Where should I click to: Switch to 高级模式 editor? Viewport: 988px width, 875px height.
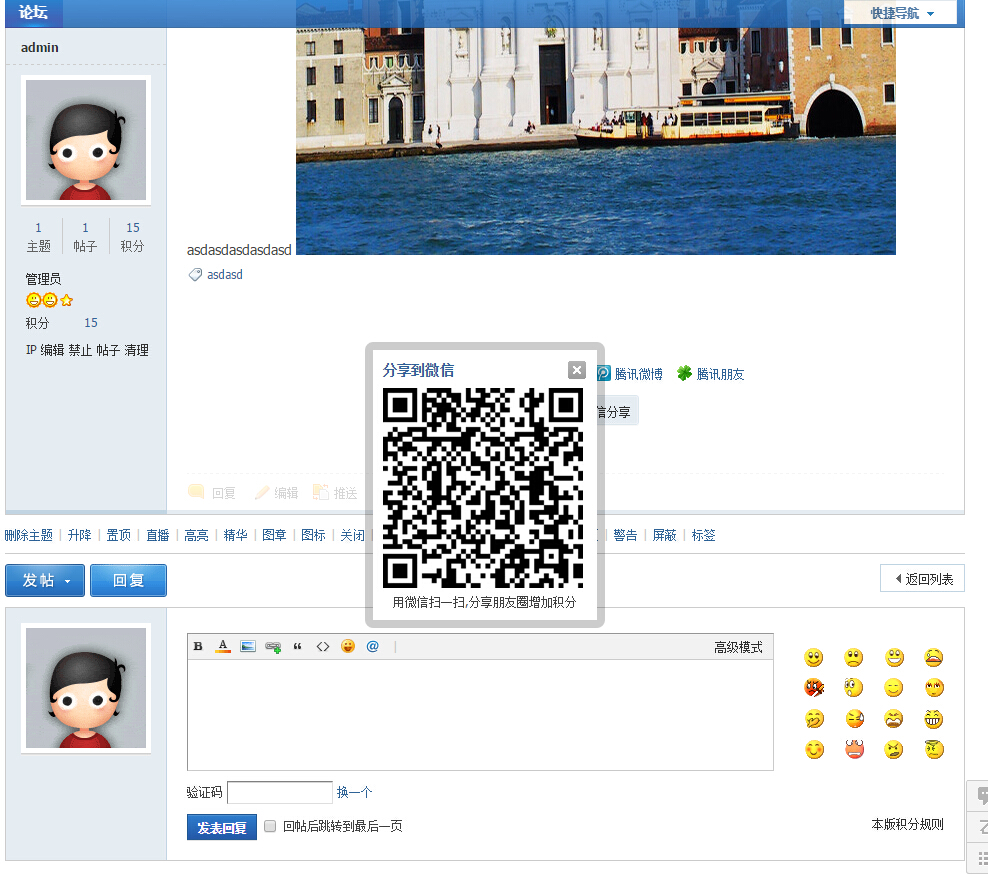pyautogui.click(x=738, y=647)
